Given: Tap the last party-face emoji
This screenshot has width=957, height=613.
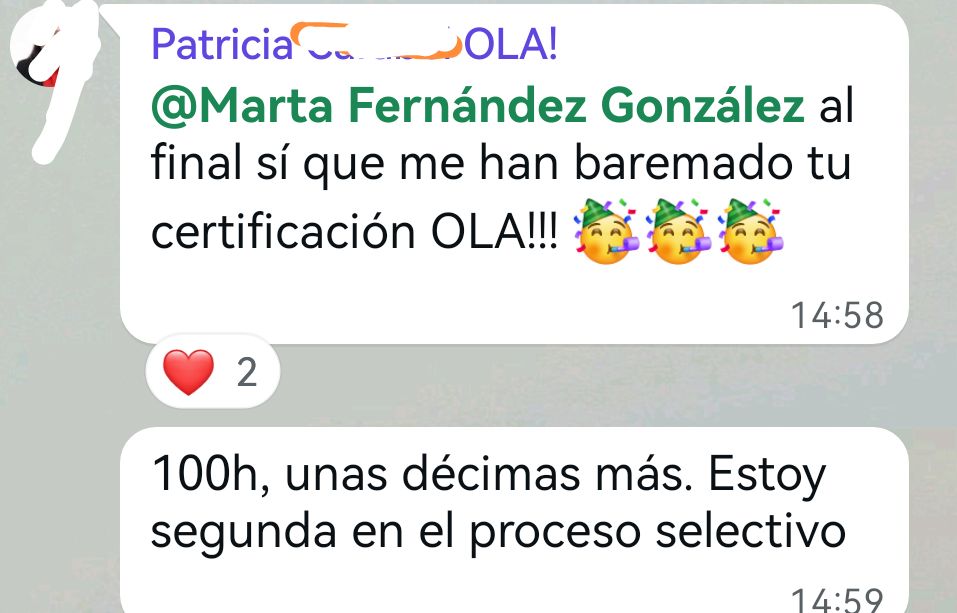Looking at the screenshot, I should [751, 231].
